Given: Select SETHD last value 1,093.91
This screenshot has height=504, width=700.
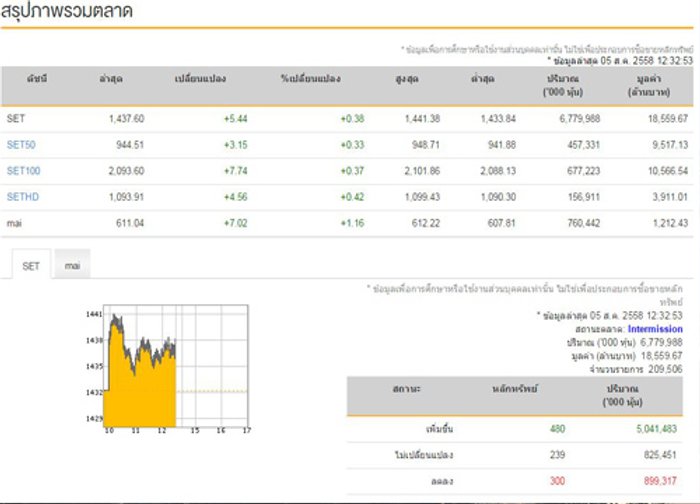Looking at the screenshot, I should (x=126, y=197).
